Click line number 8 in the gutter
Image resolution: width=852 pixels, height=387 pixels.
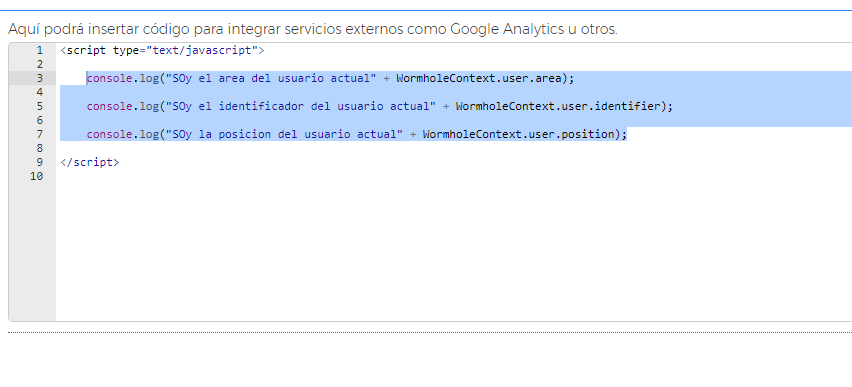pyautogui.click(x=39, y=148)
